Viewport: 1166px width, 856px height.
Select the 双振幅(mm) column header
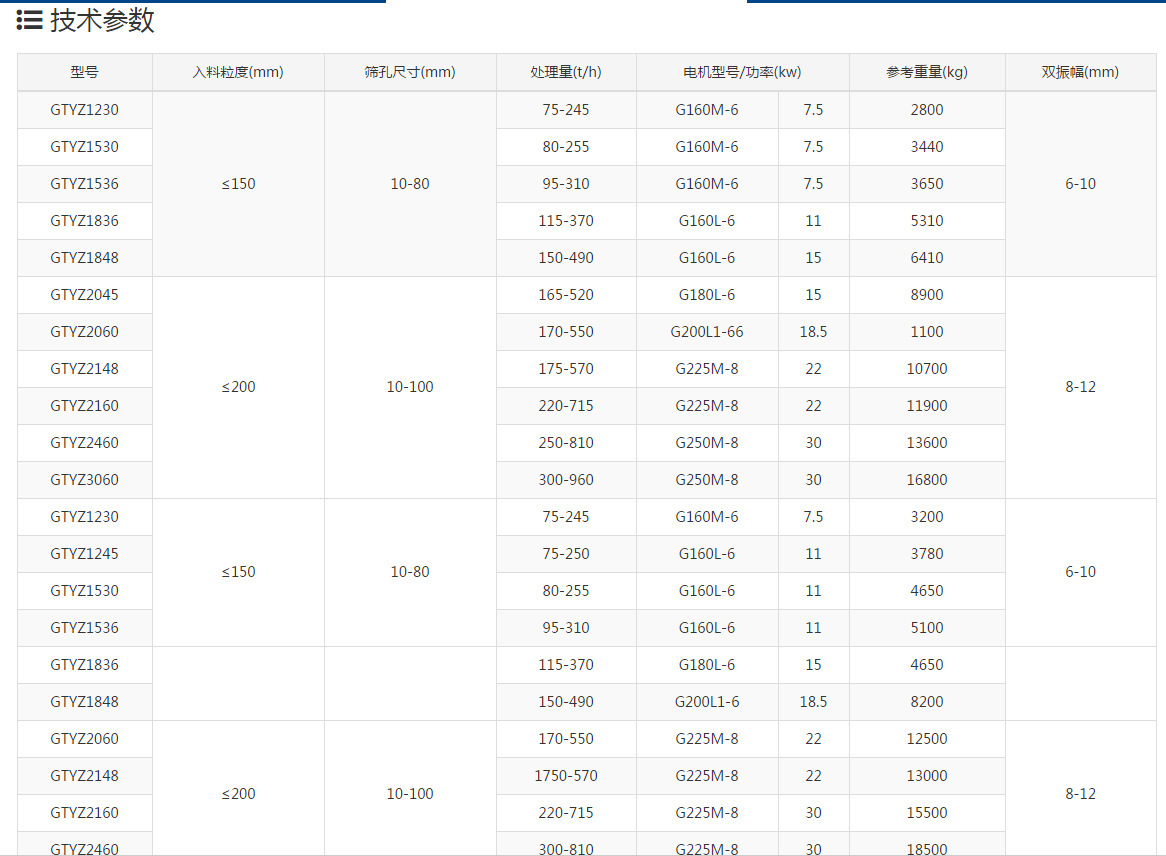click(1080, 72)
